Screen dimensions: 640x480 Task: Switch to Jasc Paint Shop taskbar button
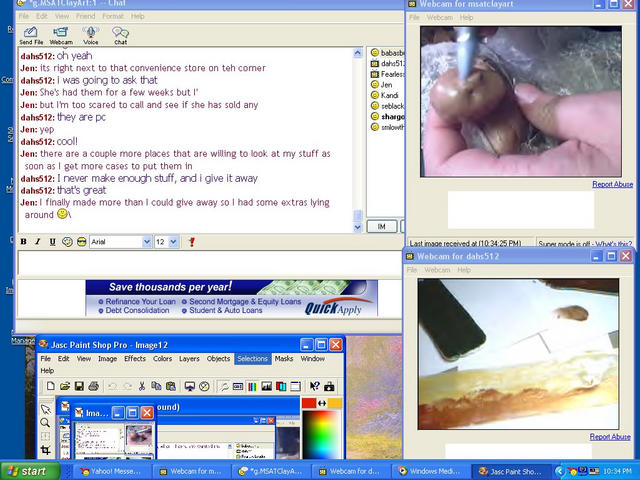511,471
